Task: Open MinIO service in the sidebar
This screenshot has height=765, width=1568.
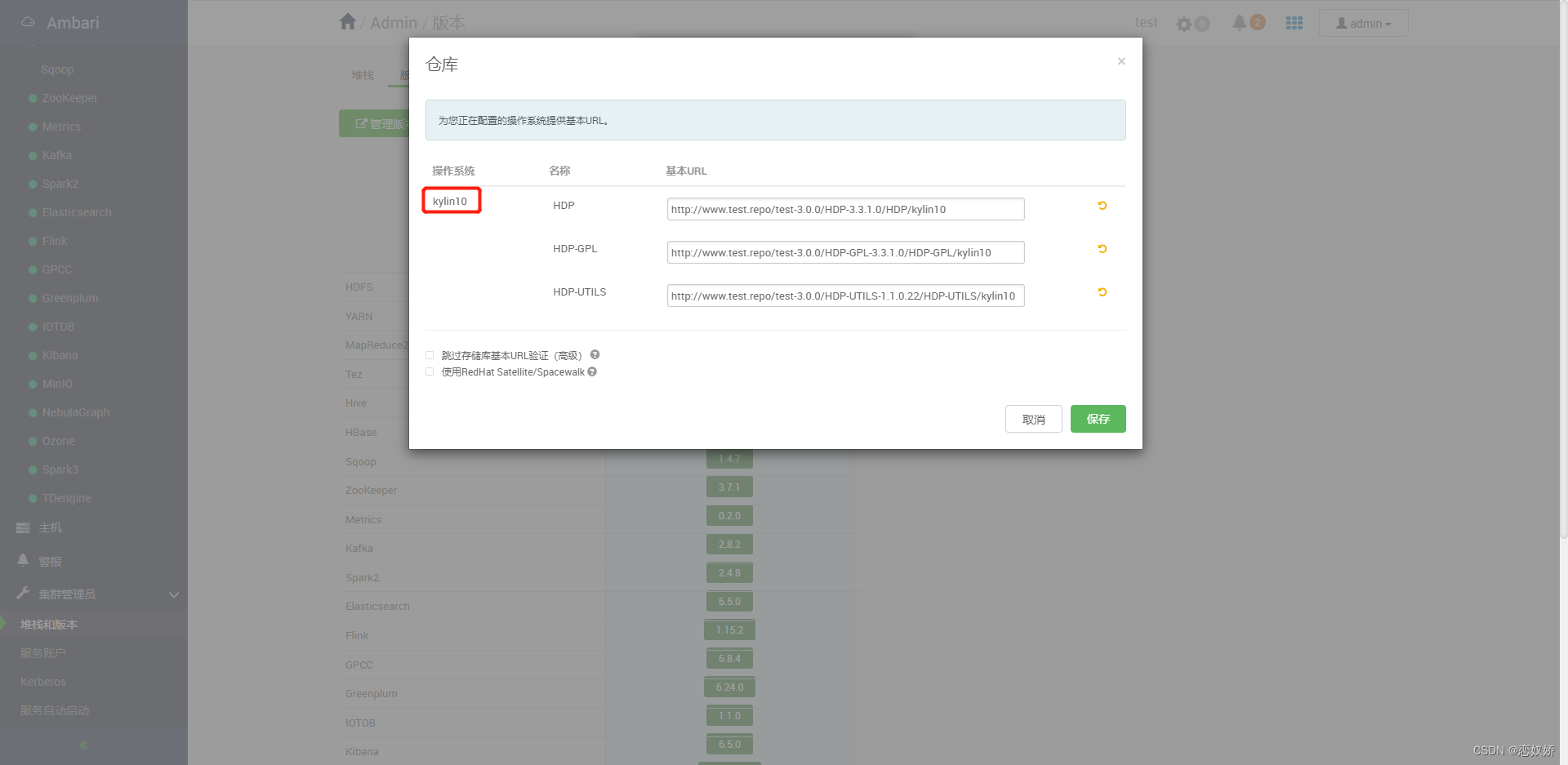Action: click(57, 384)
